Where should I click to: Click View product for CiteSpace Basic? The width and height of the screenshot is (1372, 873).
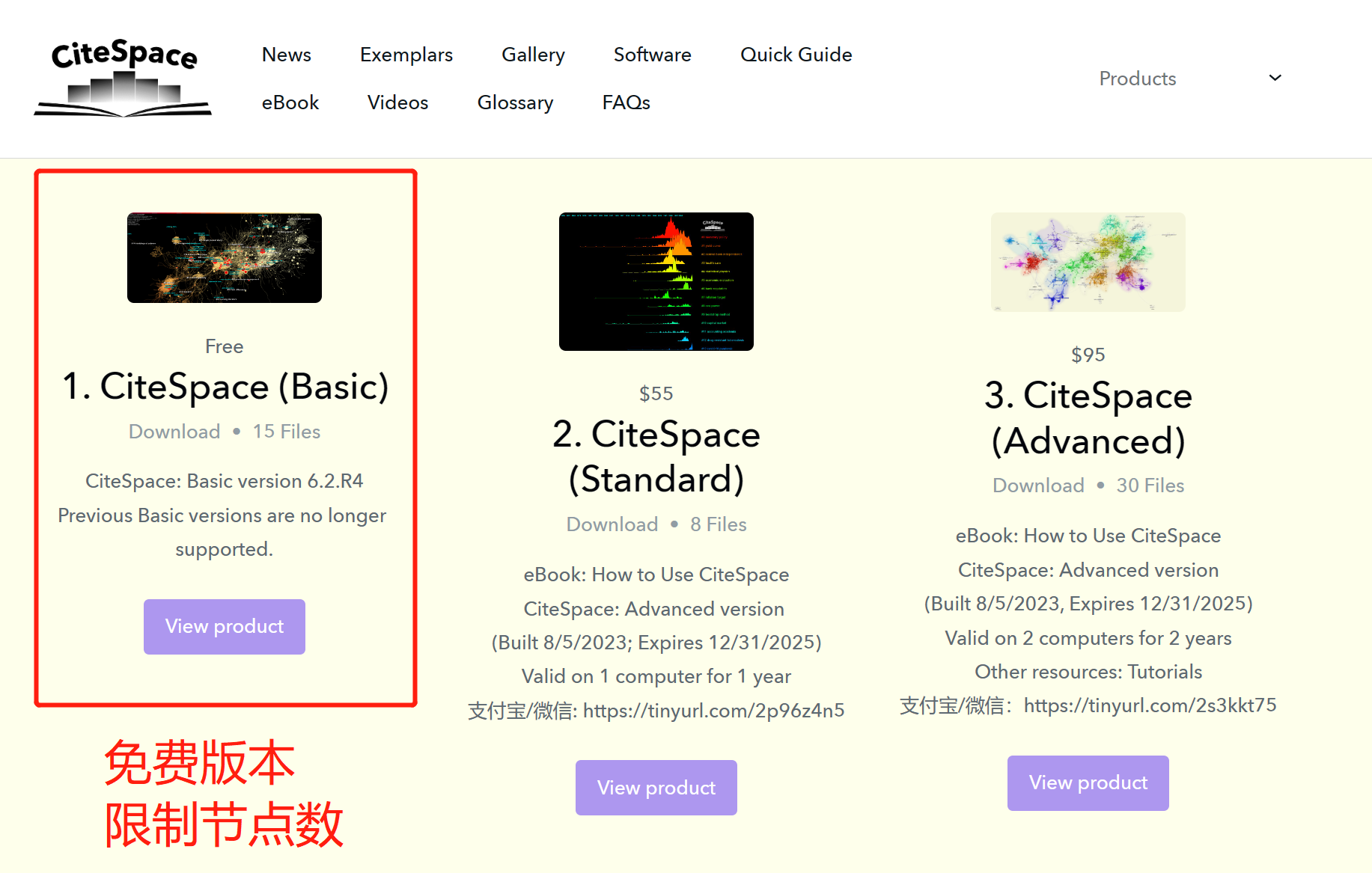pos(224,627)
